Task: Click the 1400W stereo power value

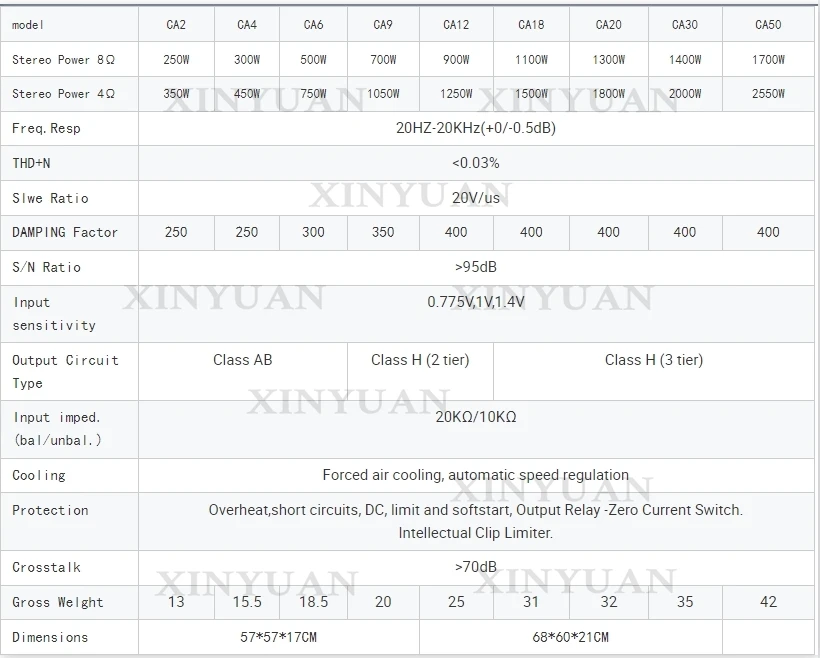Action: point(685,60)
